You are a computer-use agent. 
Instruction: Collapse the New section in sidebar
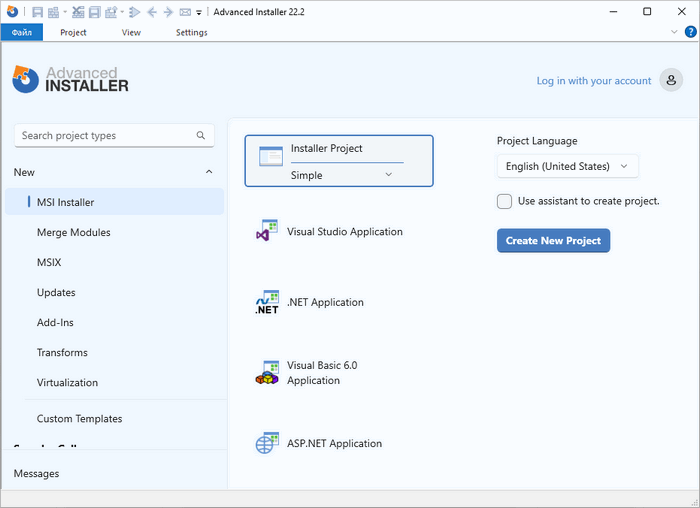pos(209,172)
